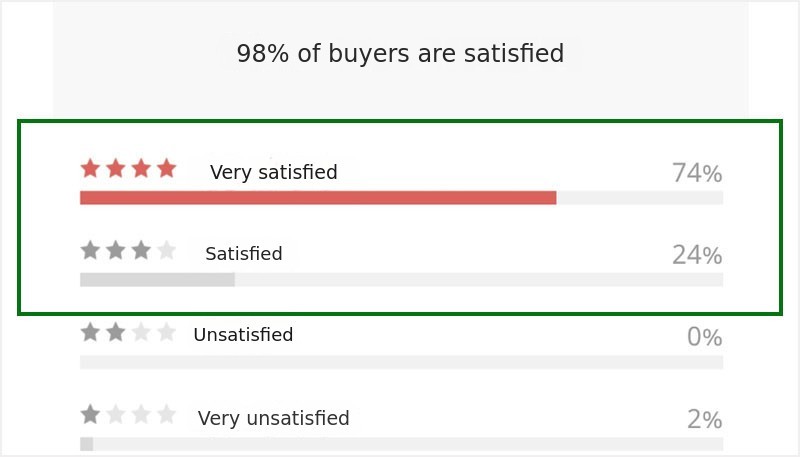Click the red four-star rating icon
Image resolution: width=800 pixels, height=457 pixels.
coord(129,168)
